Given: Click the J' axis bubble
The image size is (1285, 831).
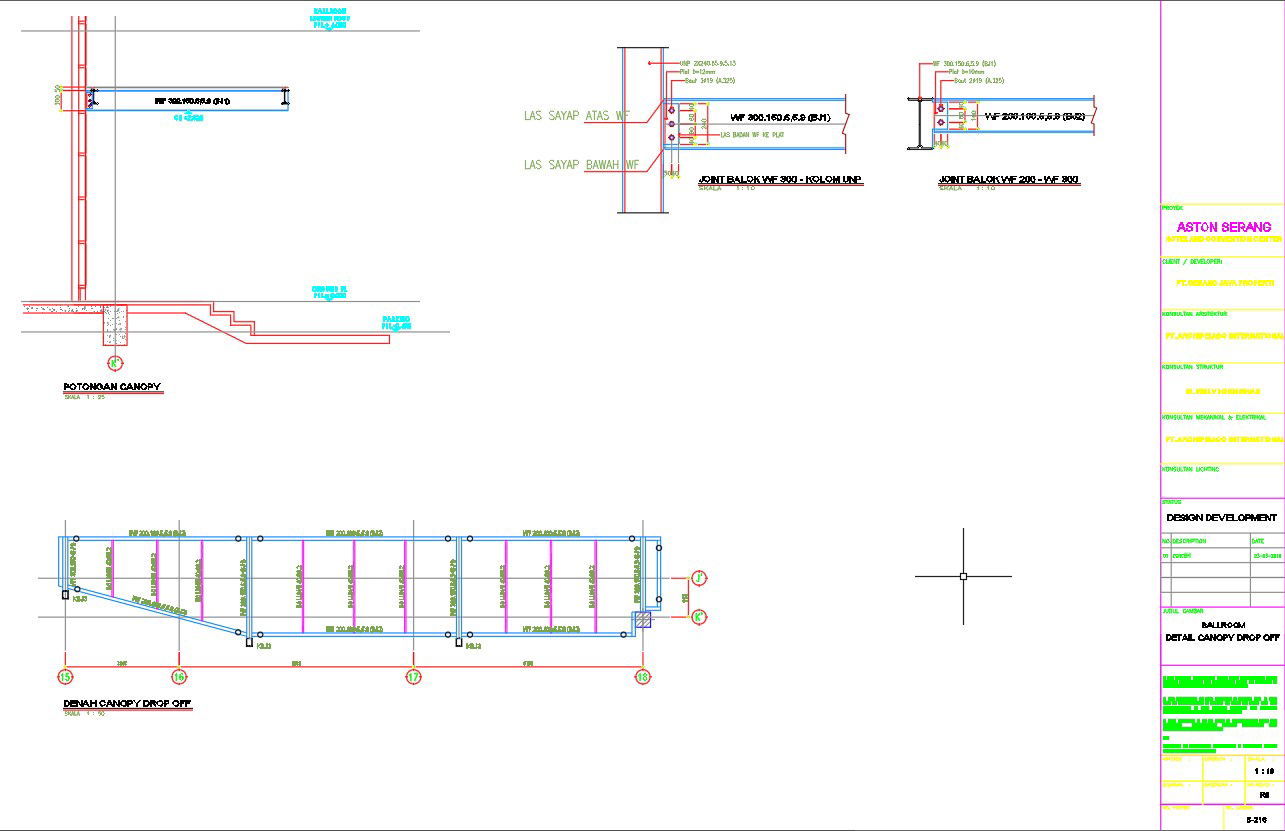Looking at the screenshot, I should pos(700,578).
